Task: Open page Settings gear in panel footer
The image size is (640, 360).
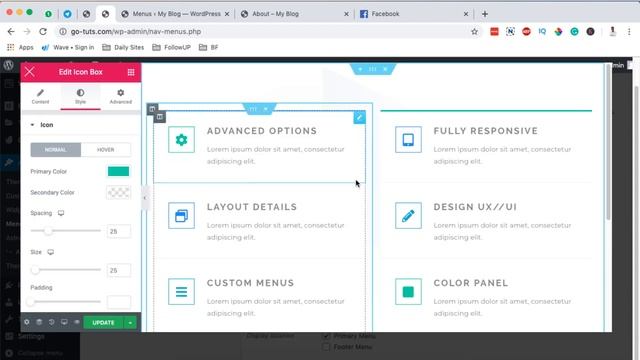Action: [x=27, y=322]
